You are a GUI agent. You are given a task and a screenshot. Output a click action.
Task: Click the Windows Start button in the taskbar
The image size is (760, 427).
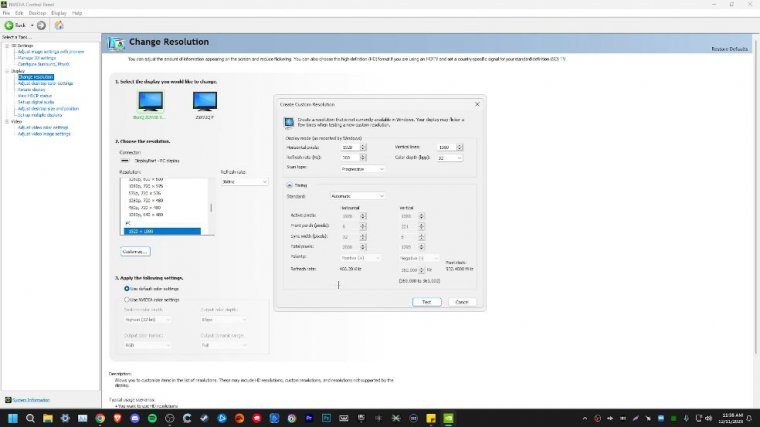click(x=13, y=417)
